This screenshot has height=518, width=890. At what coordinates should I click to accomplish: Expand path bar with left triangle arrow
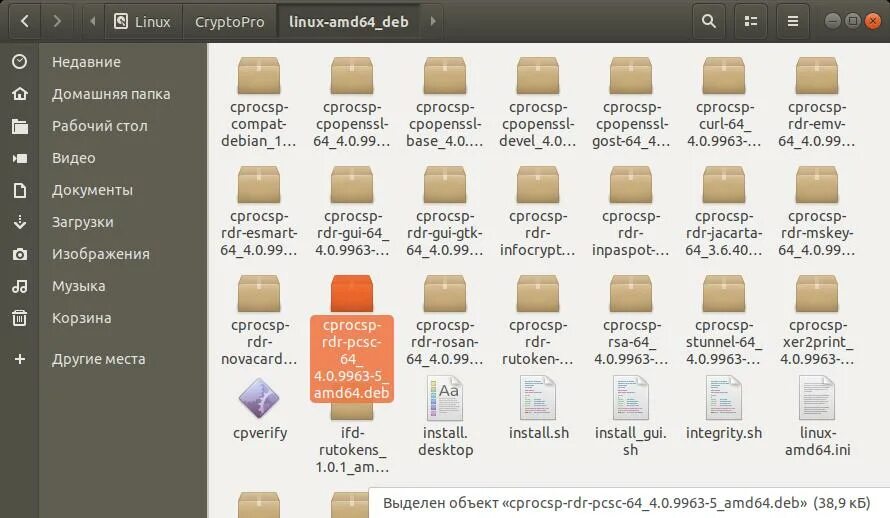point(93,22)
